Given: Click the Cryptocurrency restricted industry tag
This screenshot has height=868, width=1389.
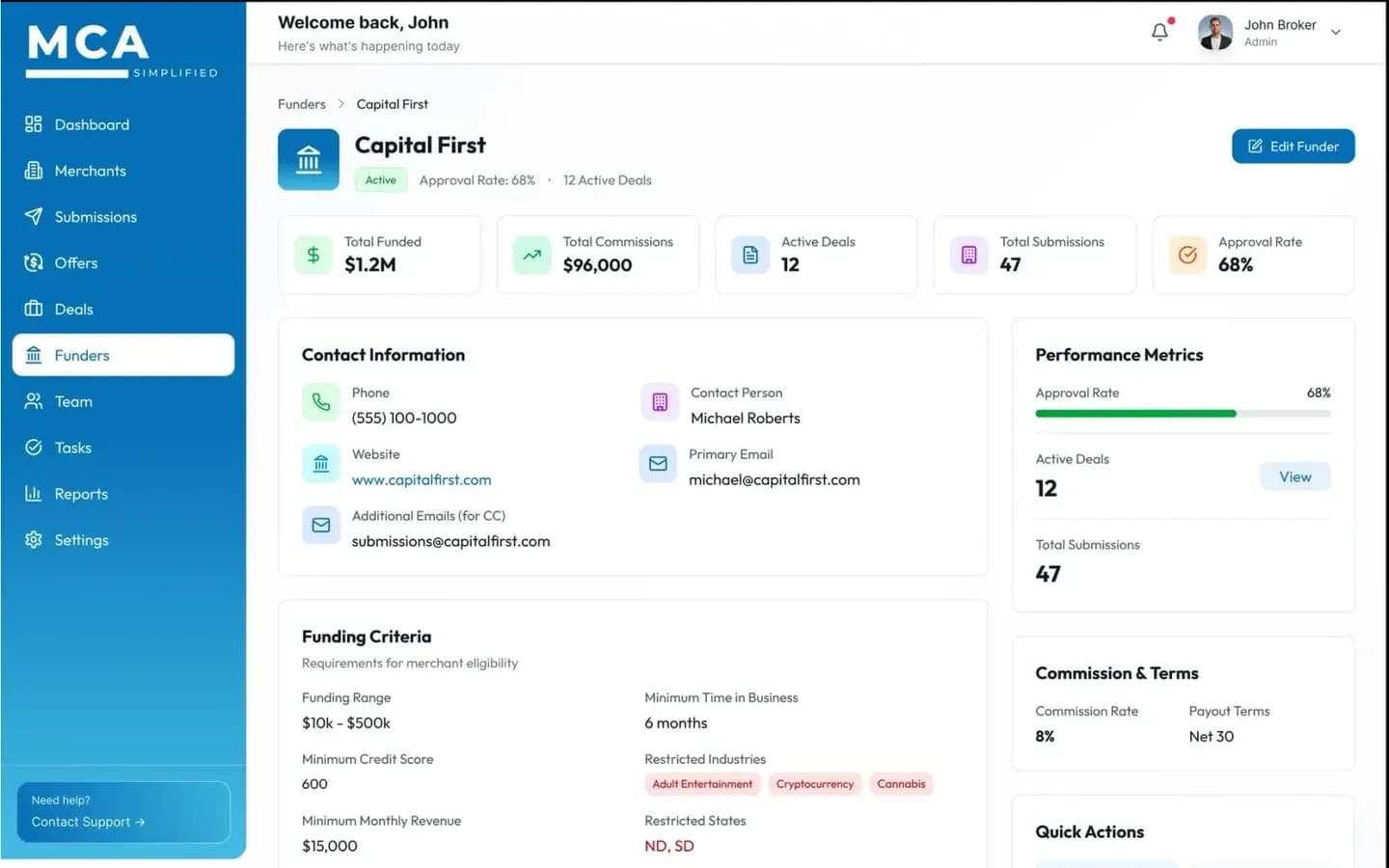Looking at the screenshot, I should pyautogui.click(x=815, y=784).
